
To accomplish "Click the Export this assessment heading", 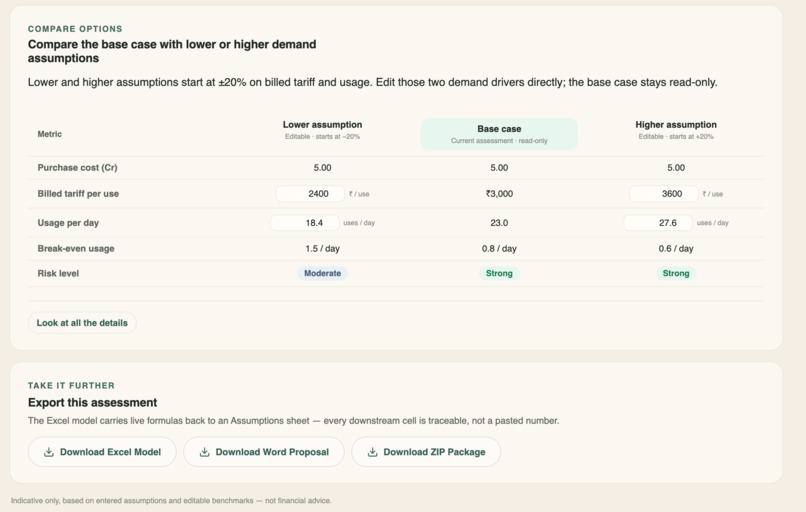I will tap(93, 403).
